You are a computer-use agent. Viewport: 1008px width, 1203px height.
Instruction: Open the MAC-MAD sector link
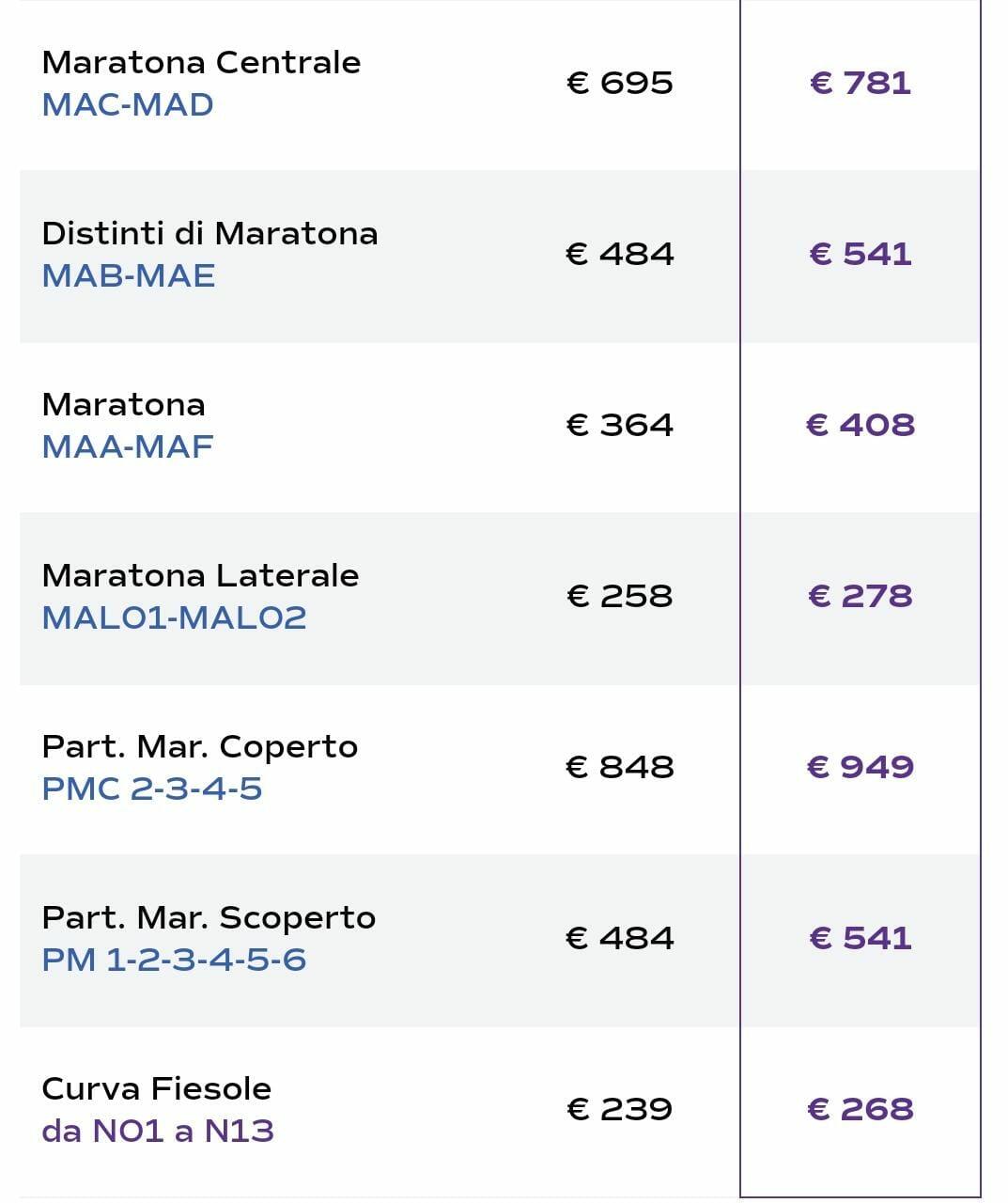[x=128, y=104]
